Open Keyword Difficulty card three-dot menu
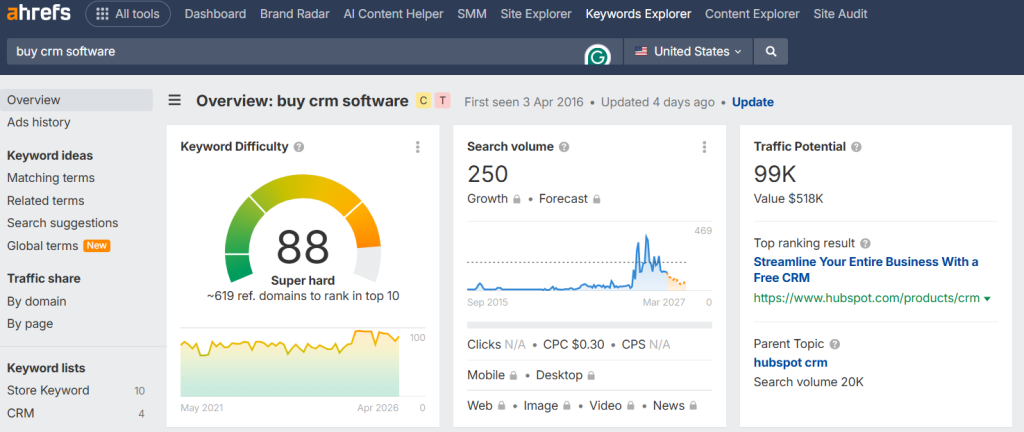This screenshot has height=432, width=1024. coord(418,147)
